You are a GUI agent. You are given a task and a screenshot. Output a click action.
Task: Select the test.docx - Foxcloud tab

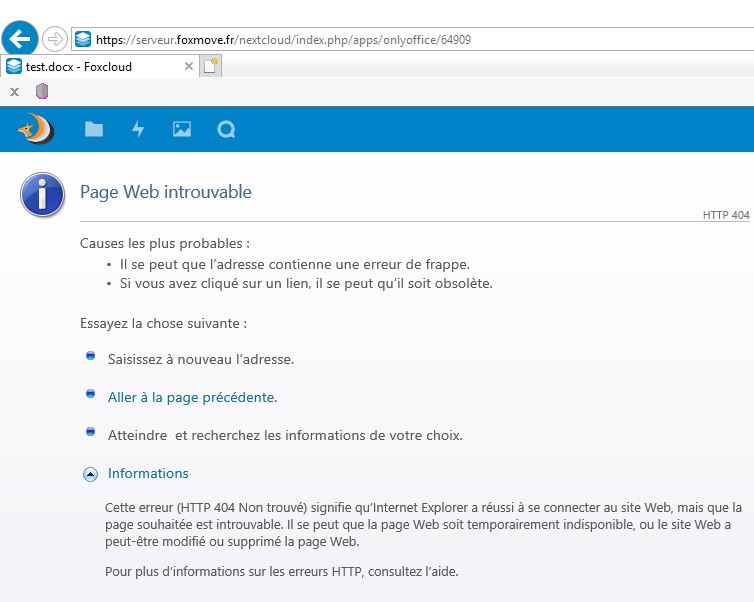point(79,66)
